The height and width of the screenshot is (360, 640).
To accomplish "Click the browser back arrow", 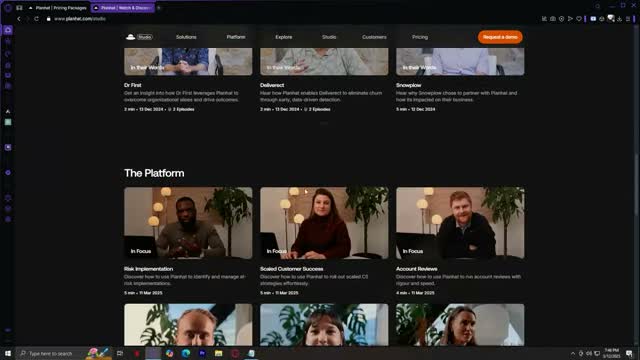I will click(19, 19).
